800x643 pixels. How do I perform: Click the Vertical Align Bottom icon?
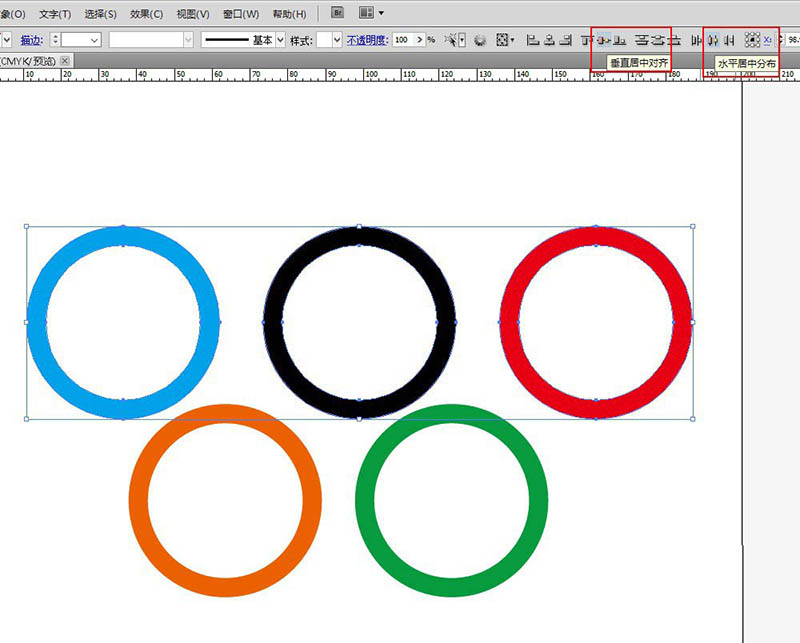coord(619,40)
